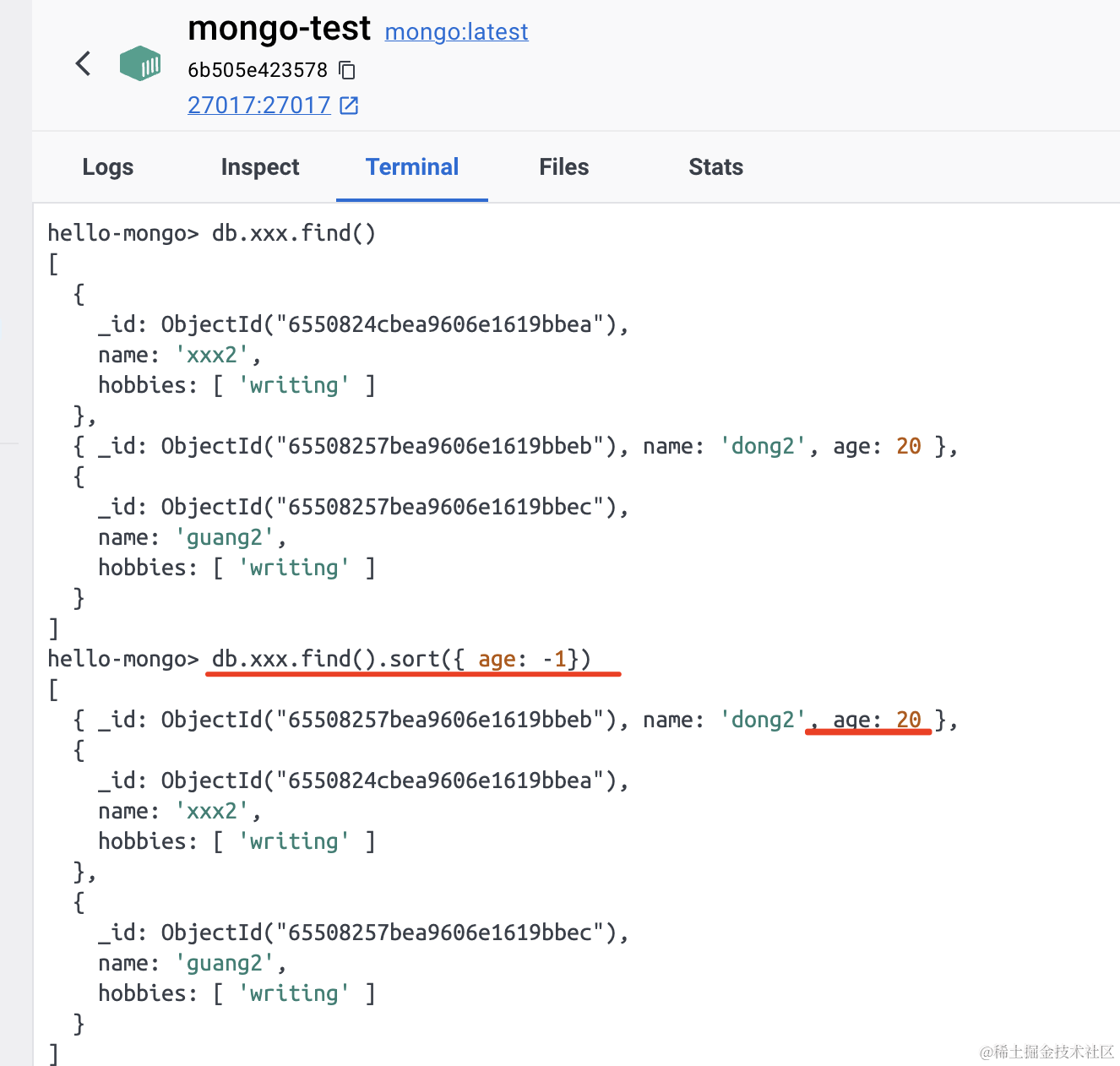The height and width of the screenshot is (1066, 1120).
Task: Click the mongo-test container name
Action: (279, 29)
